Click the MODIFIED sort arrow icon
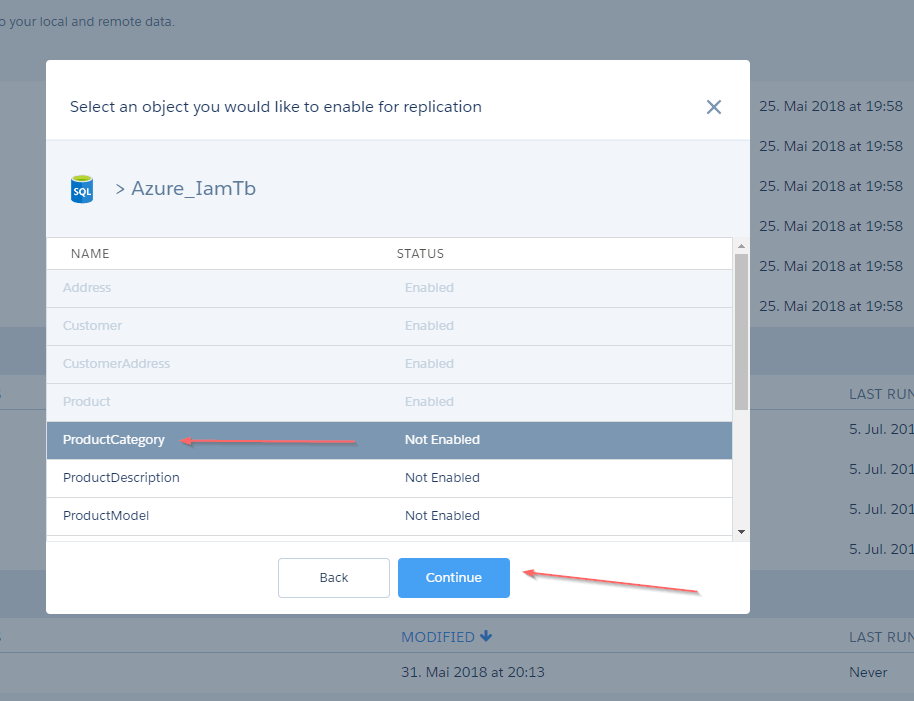 pos(486,636)
